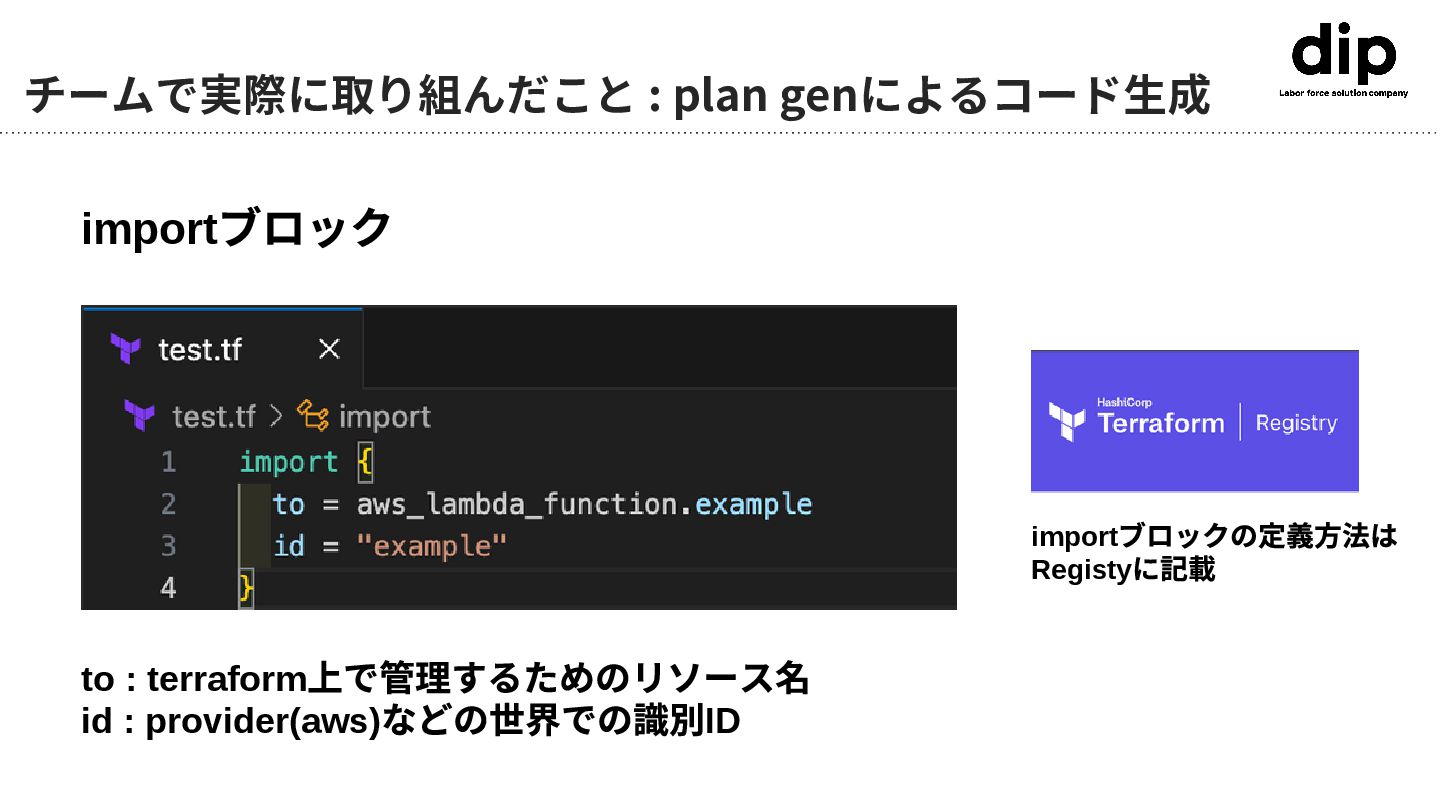Click the import symbol icon in breadcrumb

click(313, 416)
